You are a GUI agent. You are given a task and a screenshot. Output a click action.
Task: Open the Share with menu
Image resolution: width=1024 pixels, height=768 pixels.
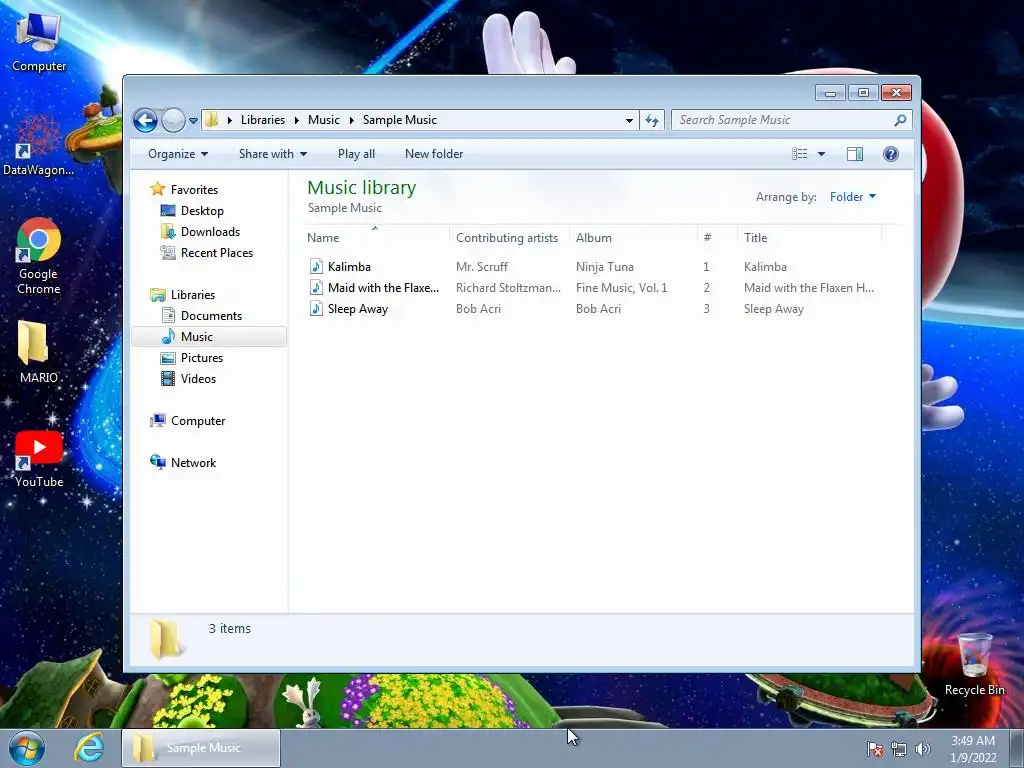(273, 154)
